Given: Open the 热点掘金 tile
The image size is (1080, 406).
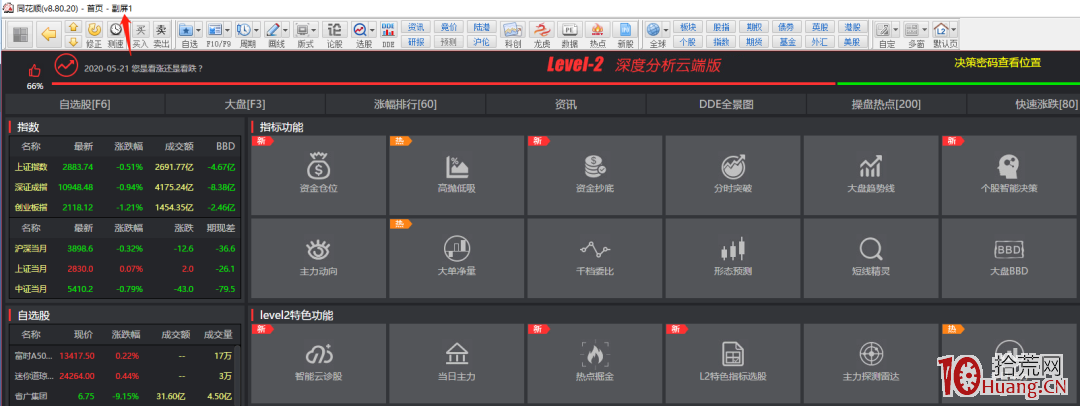Looking at the screenshot, I should pos(594,364).
